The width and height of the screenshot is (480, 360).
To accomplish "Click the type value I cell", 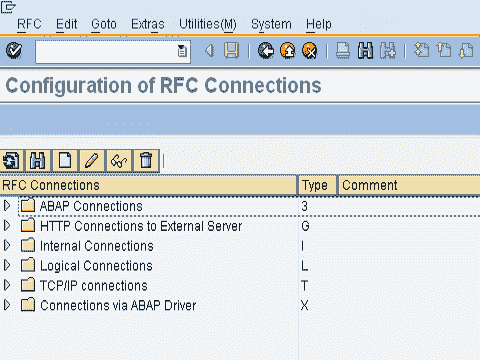I will coord(303,246).
